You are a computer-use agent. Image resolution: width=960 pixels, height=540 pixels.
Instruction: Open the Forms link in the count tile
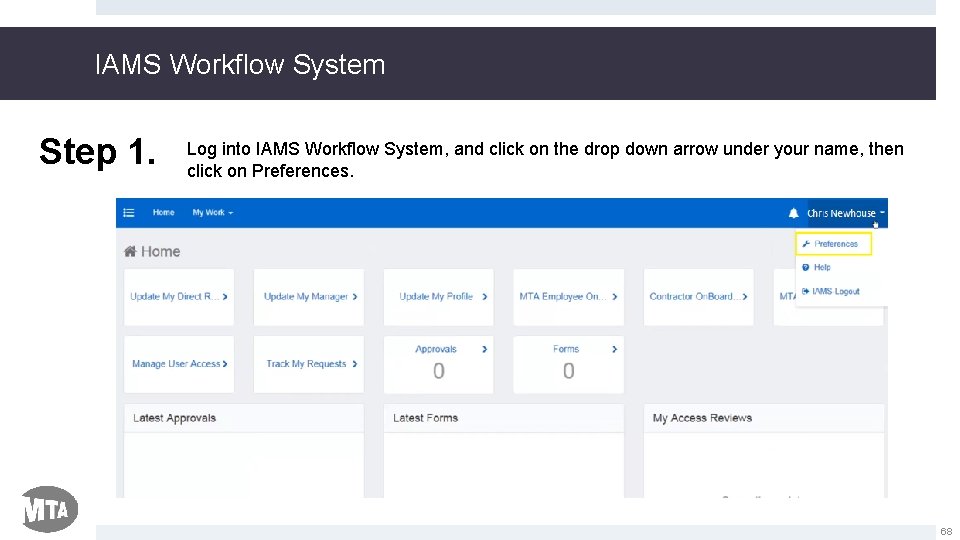click(566, 349)
